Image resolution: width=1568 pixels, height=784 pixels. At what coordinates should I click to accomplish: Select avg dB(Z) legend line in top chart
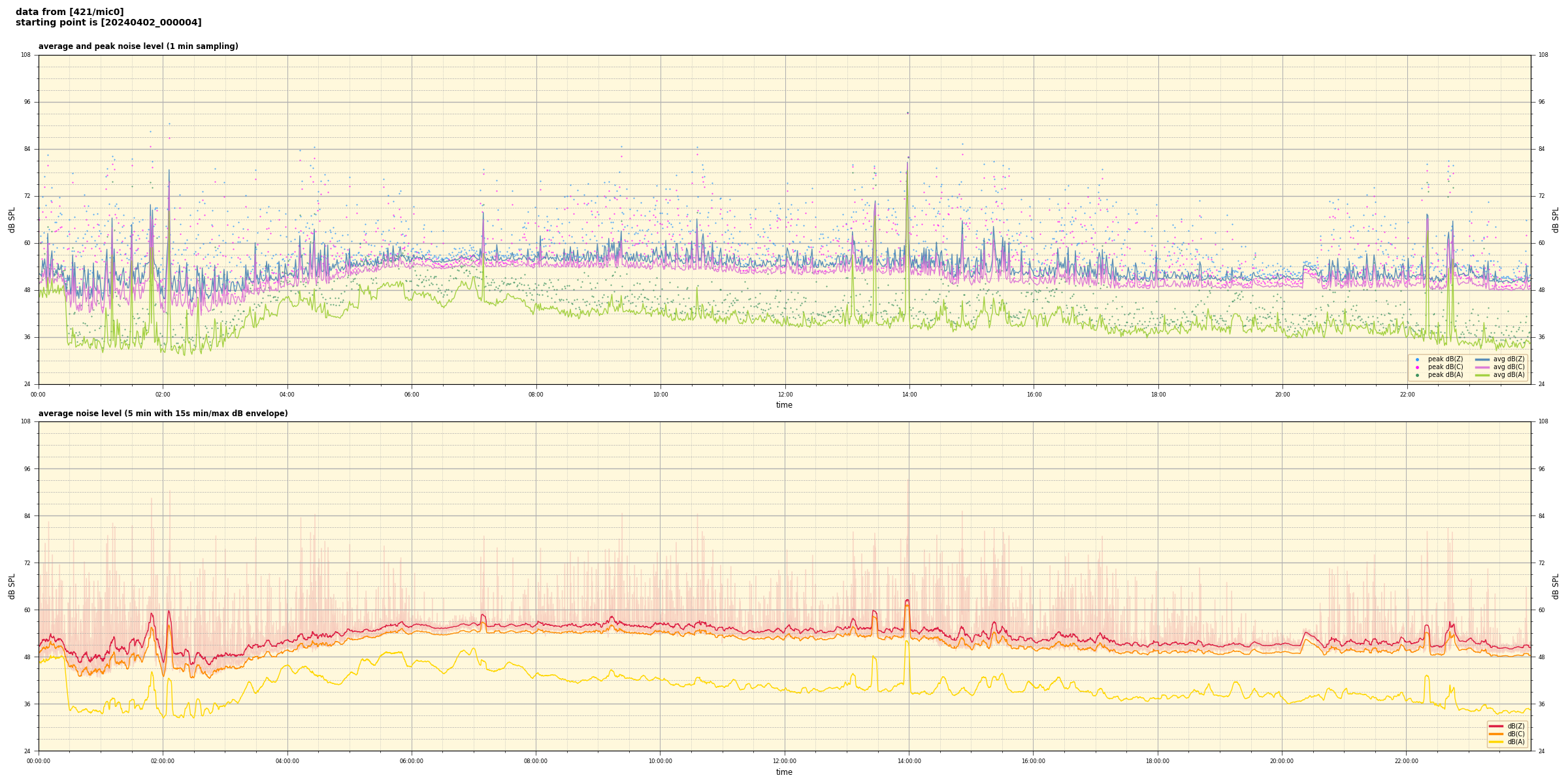1482,359
